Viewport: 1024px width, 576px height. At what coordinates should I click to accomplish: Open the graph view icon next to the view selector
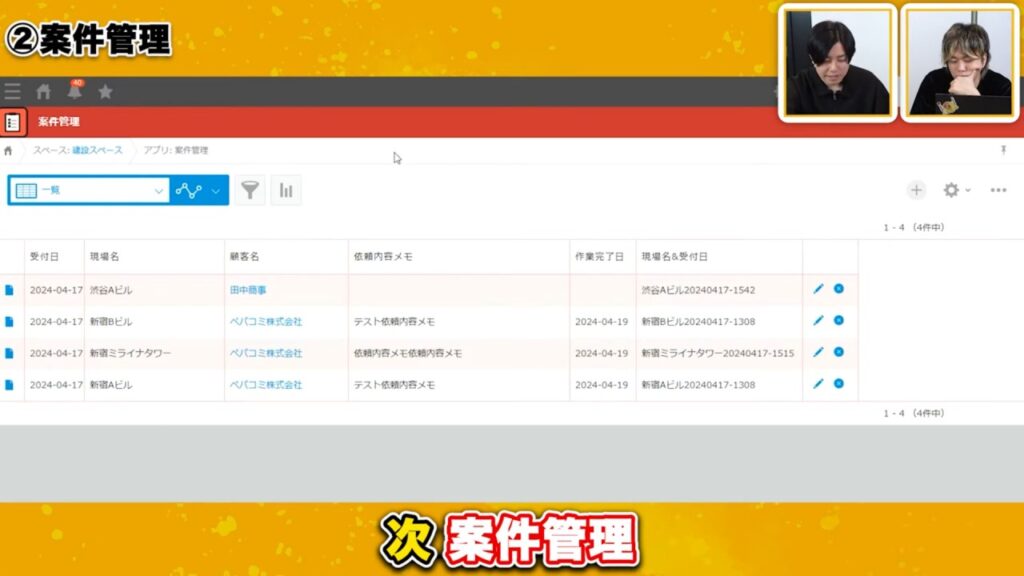point(188,190)
